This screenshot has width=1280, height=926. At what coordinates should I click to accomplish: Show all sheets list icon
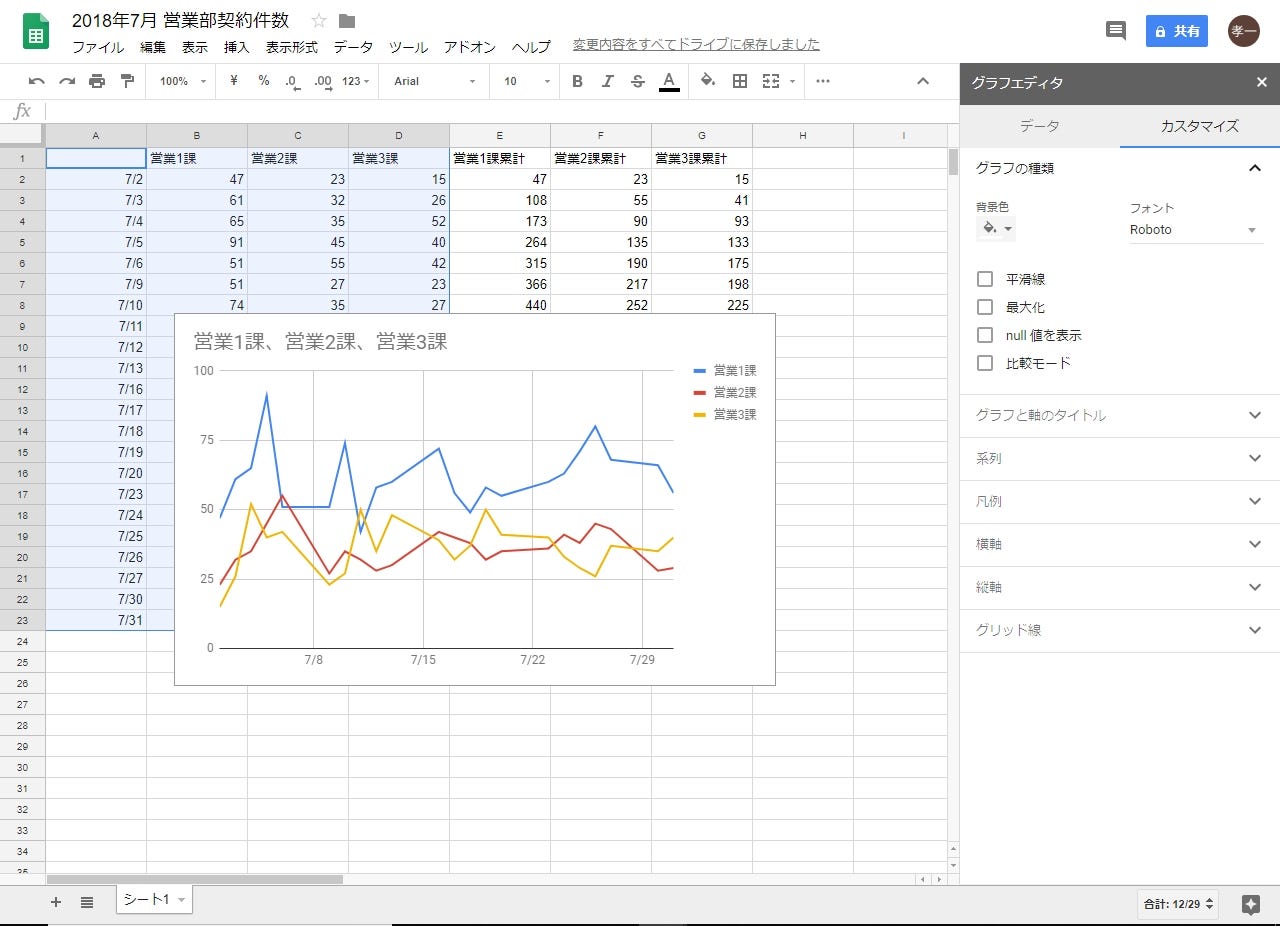point(87,902)
